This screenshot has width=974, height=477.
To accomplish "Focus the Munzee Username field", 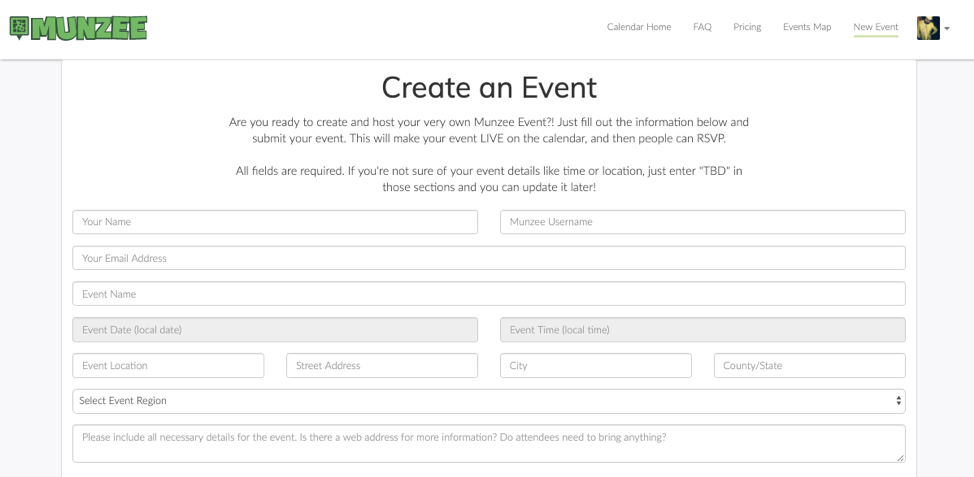I will tap(703, 222).
